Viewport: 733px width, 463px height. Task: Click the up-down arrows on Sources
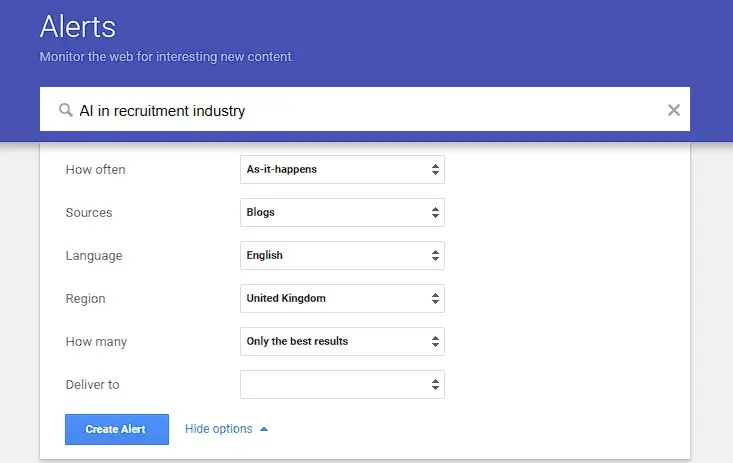(435, 212)
